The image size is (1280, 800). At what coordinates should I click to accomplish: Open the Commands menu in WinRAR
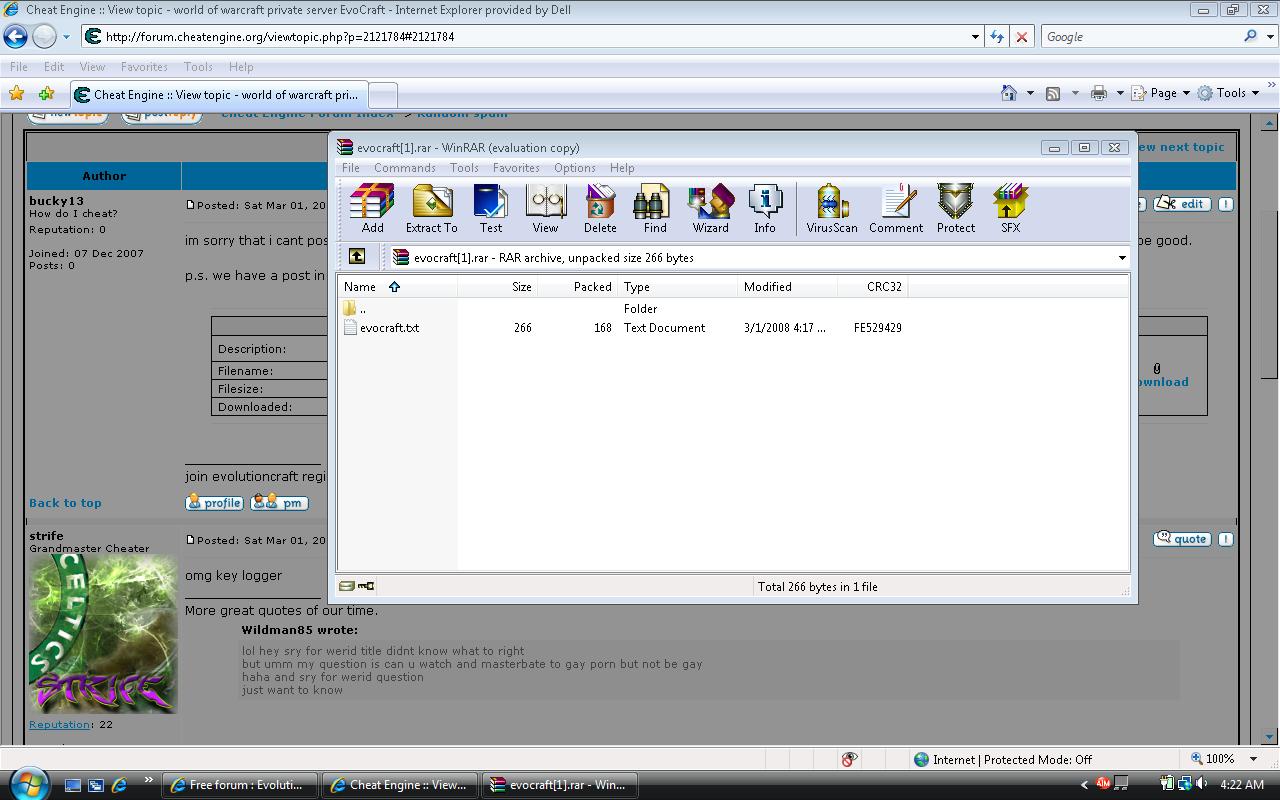point(404,168)
